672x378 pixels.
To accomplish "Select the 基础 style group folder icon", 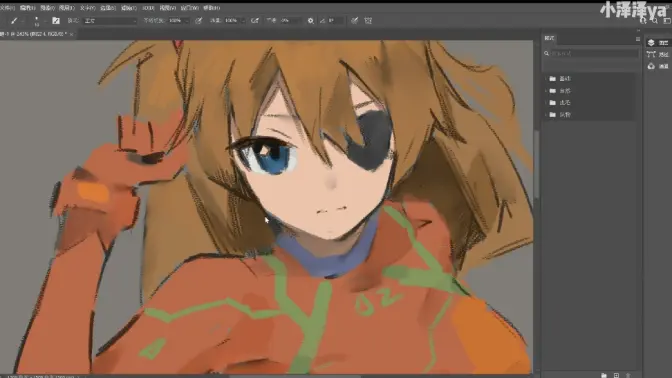I will tap(552, 79).
